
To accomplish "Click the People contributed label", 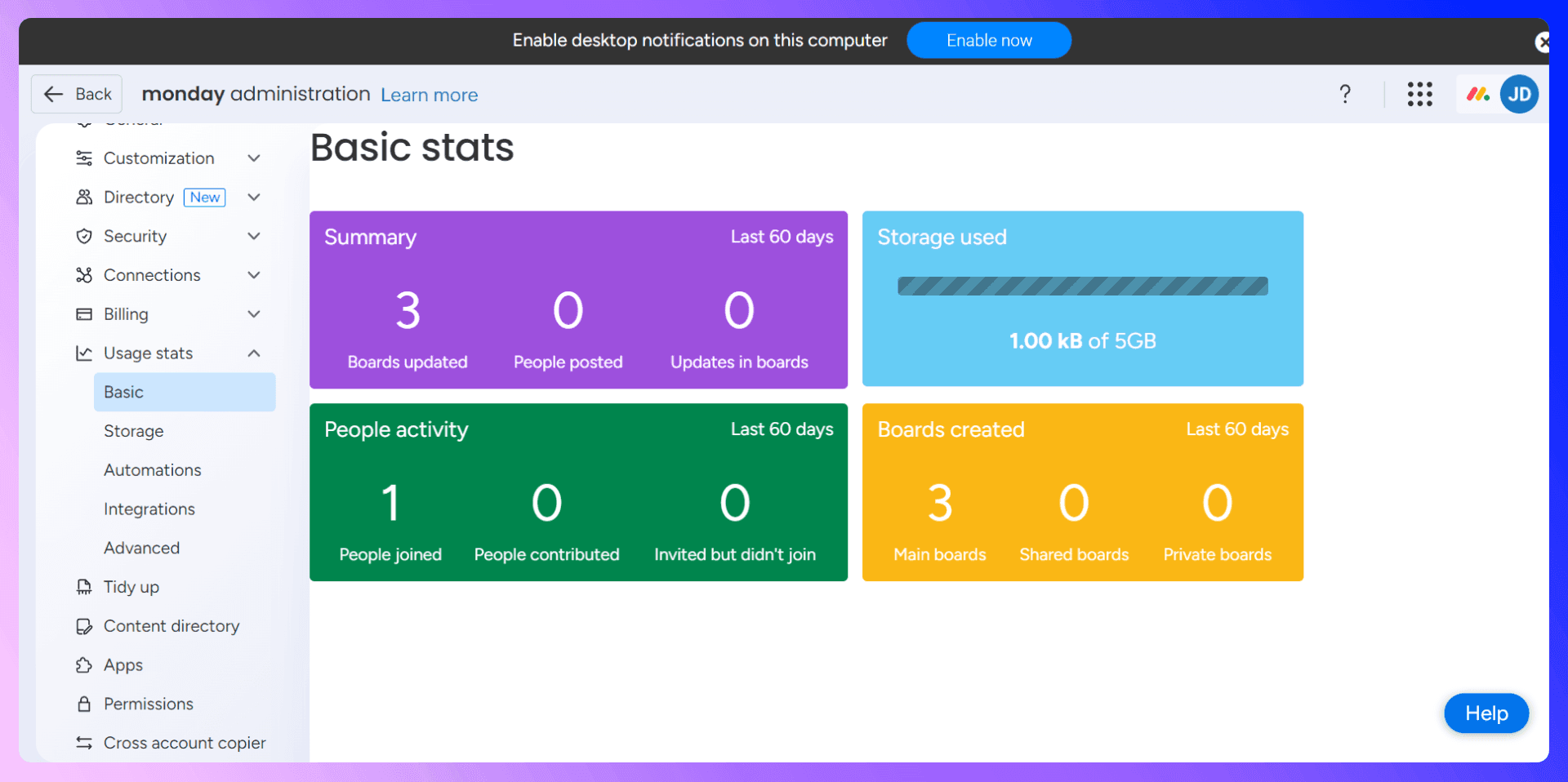I will 547,554.
